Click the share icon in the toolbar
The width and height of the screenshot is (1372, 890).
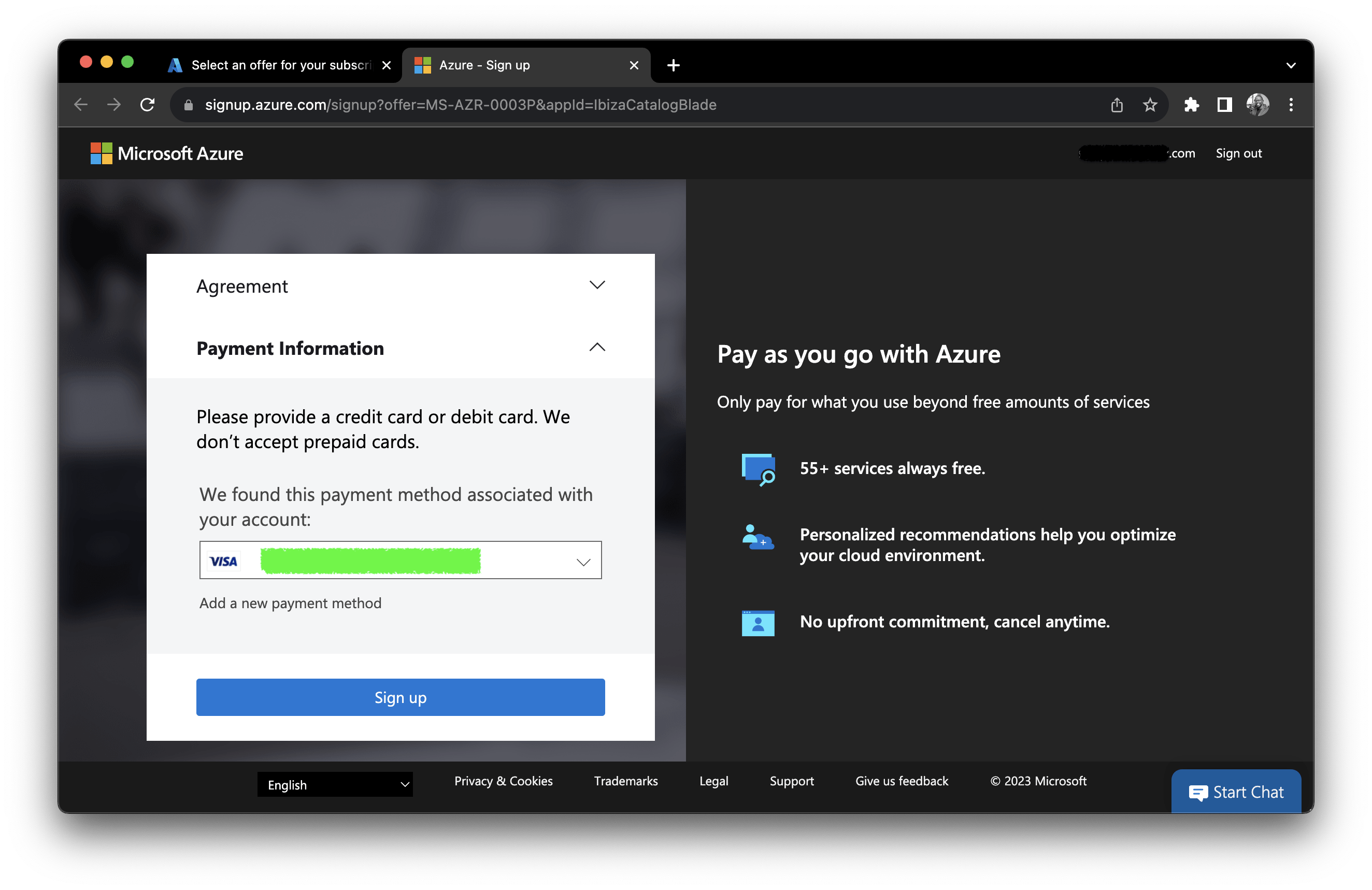1117,105
